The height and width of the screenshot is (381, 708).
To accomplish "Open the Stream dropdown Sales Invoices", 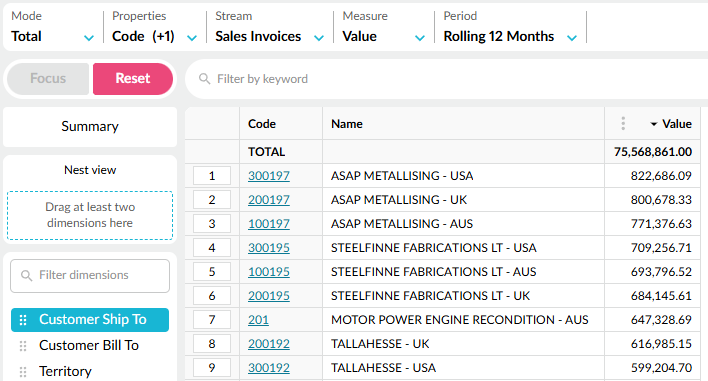I will pos(270,28).
